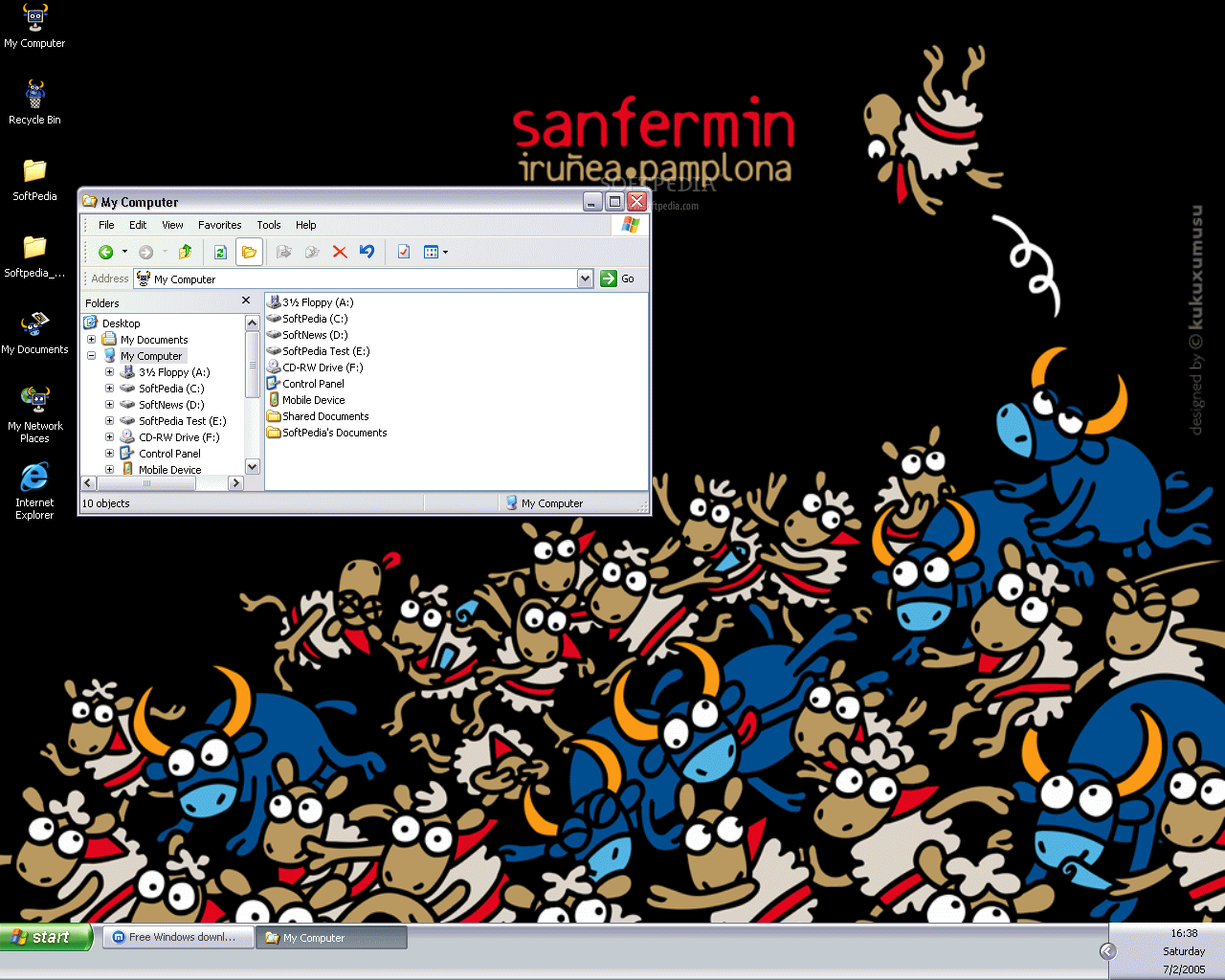Image resolution: width=1225 pixels, height=980 pixels.
Task: Expand Control Panel tree node
Action: pos(109,453)
